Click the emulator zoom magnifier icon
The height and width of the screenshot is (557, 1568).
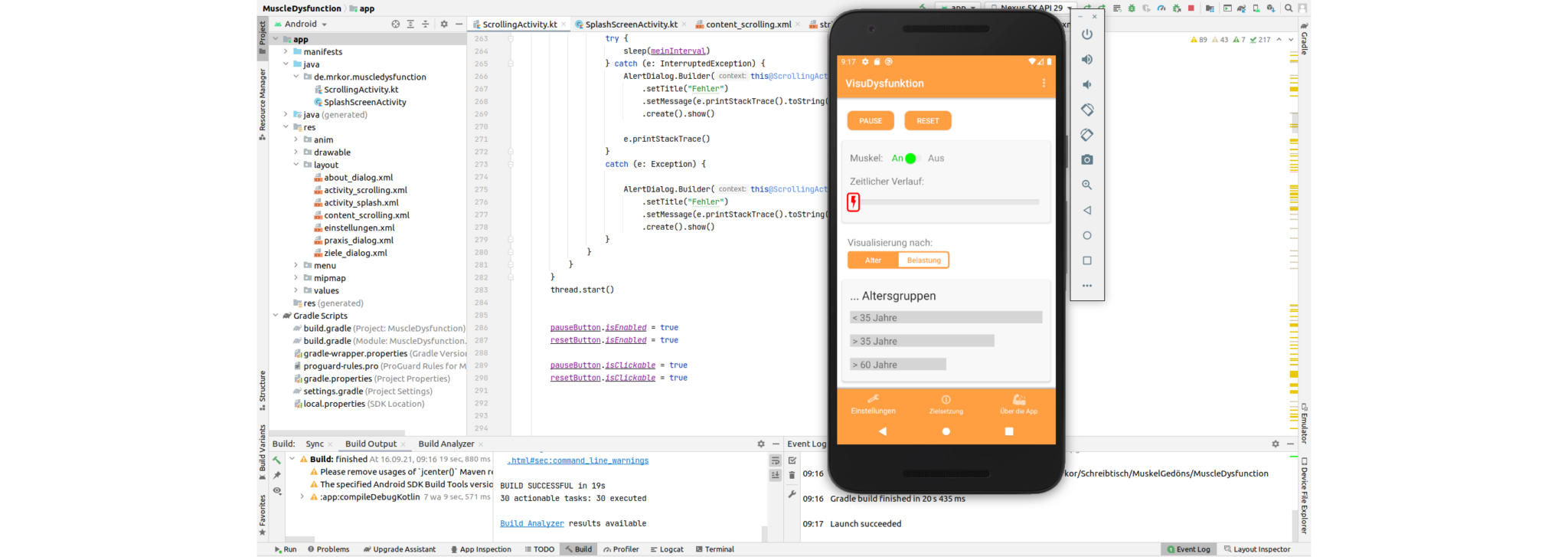click(1086, 185)
